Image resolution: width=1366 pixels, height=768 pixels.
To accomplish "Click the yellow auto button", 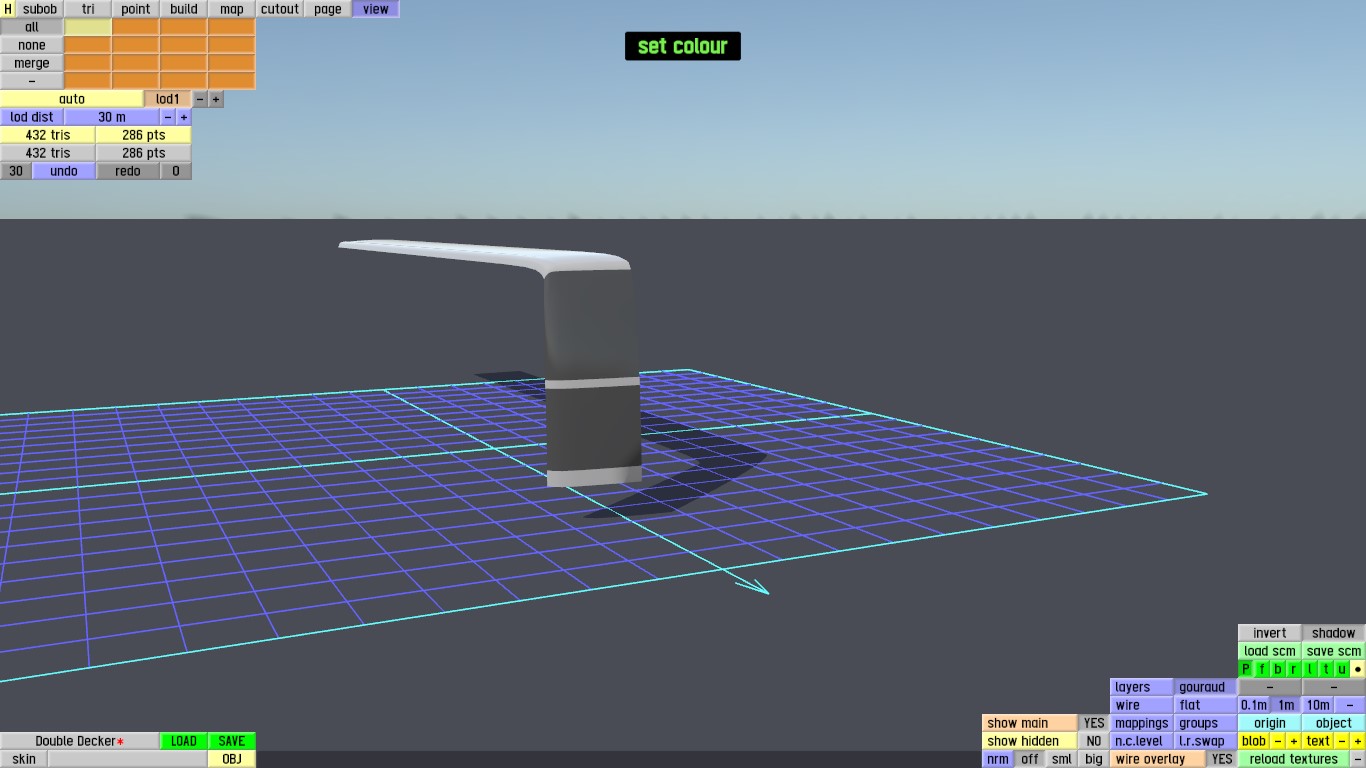I will [x=72, y=99].
